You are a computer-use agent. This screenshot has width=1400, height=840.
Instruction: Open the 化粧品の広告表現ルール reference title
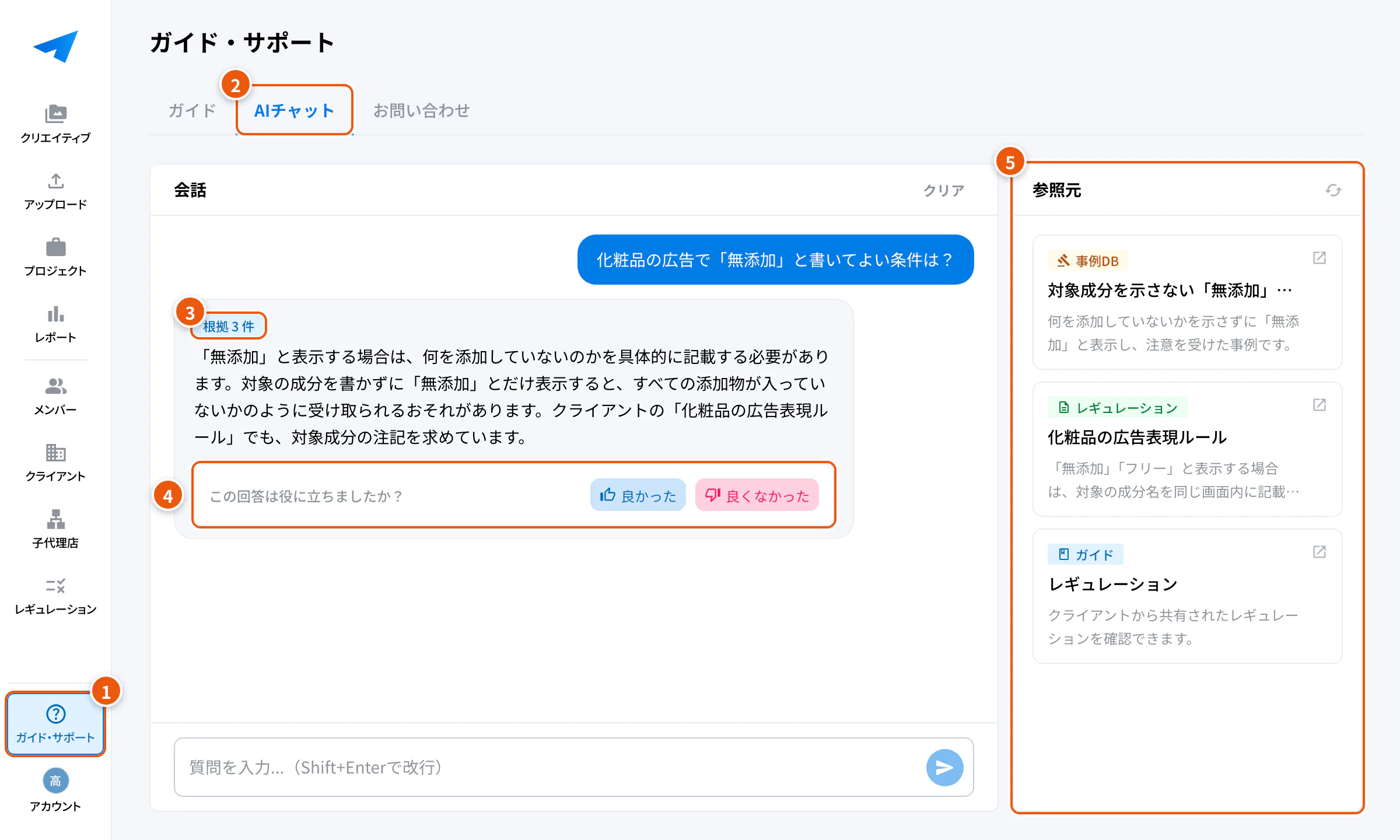[1137, 437]
